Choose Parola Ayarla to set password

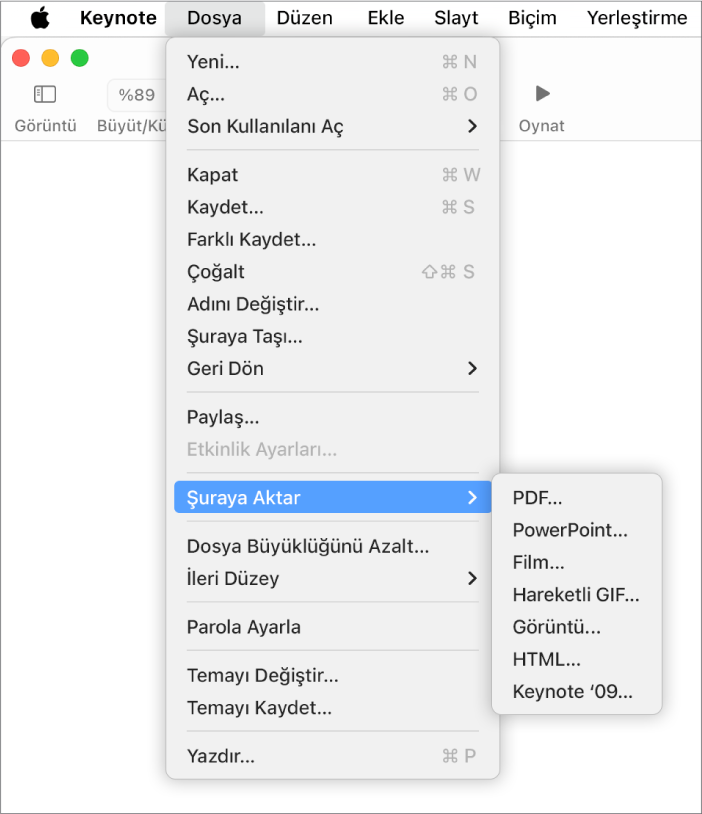pos(333,627)
